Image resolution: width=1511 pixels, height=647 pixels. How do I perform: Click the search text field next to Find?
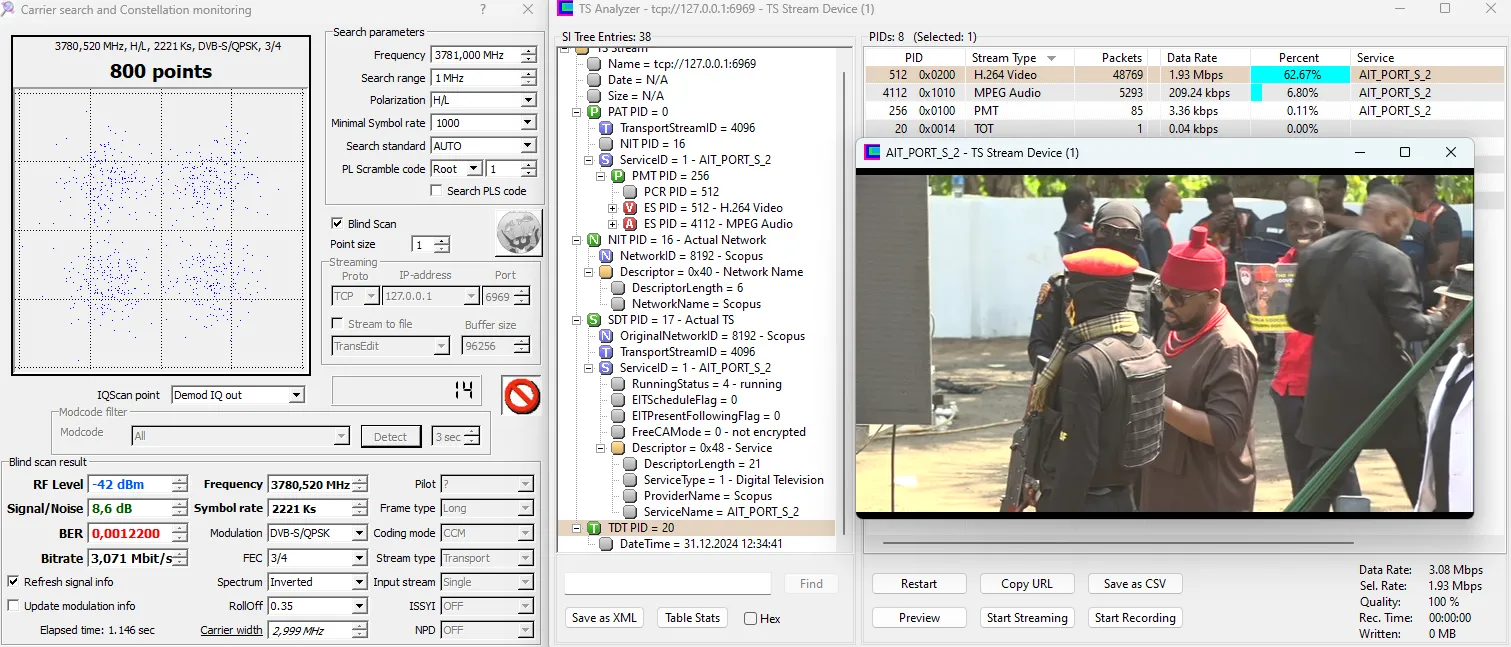pyautogui.click(x=667, y=584)
